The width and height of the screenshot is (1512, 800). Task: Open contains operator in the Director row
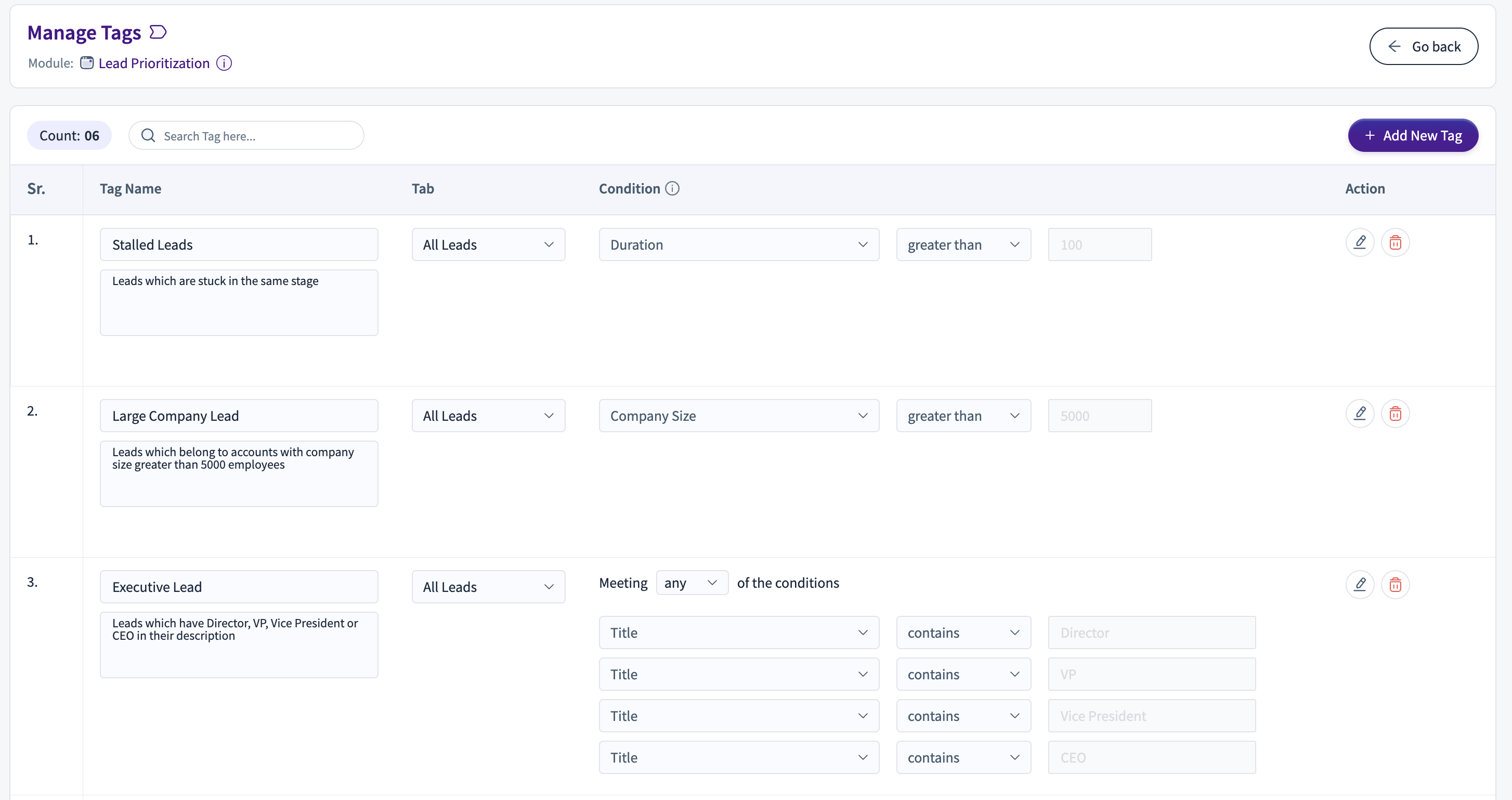click(x=964, y=633)
